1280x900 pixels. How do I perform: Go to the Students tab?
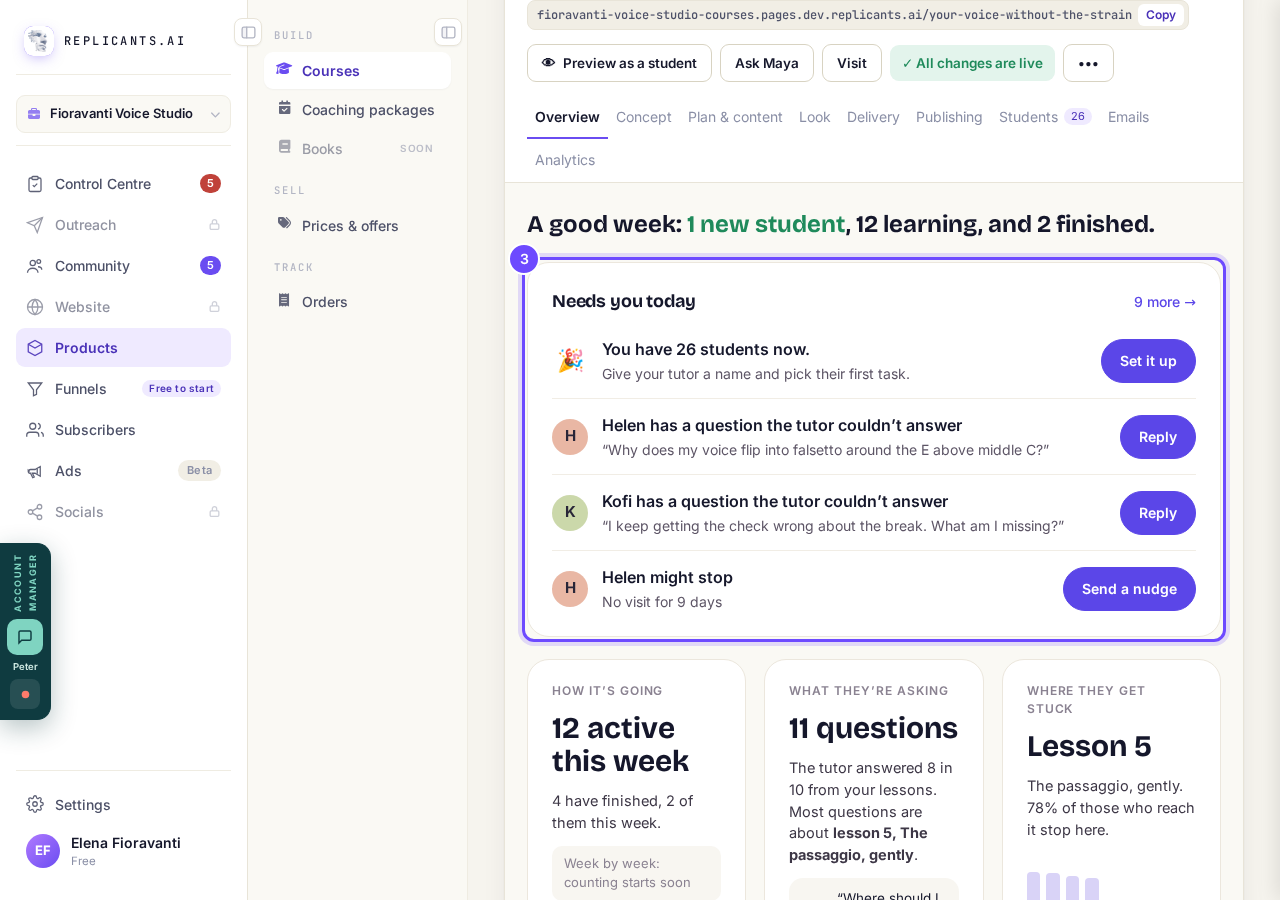coord(1045,117)
